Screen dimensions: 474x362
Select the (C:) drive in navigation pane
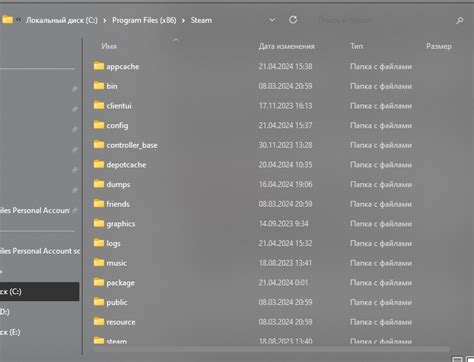click(x=39, y=292)
